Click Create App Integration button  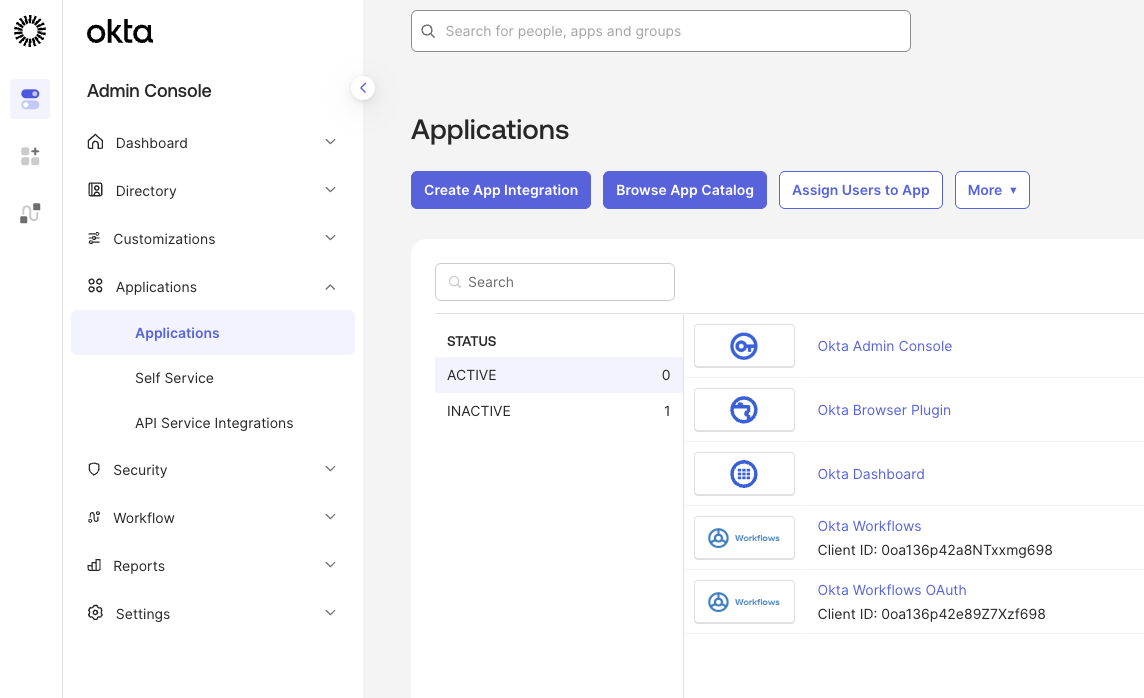point(500,190)
